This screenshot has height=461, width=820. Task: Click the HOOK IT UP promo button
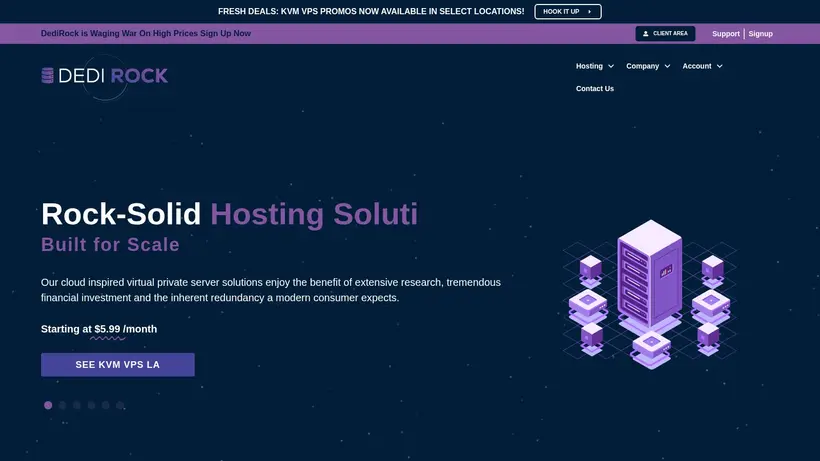[567, 11]
